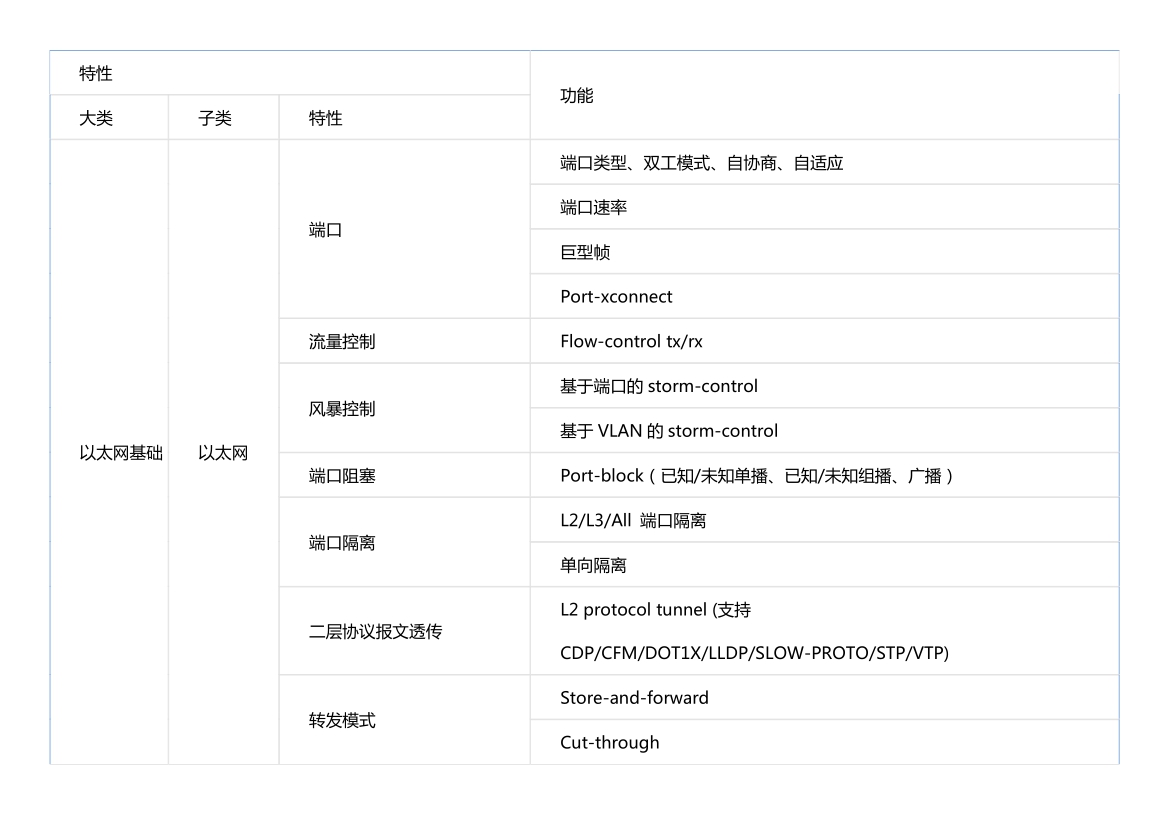Click the CDP/CFM/DOT1X/LLDP protocol list line
Image resolution: width=1170 pixels, height=827 pixels.
click(754, 653)
